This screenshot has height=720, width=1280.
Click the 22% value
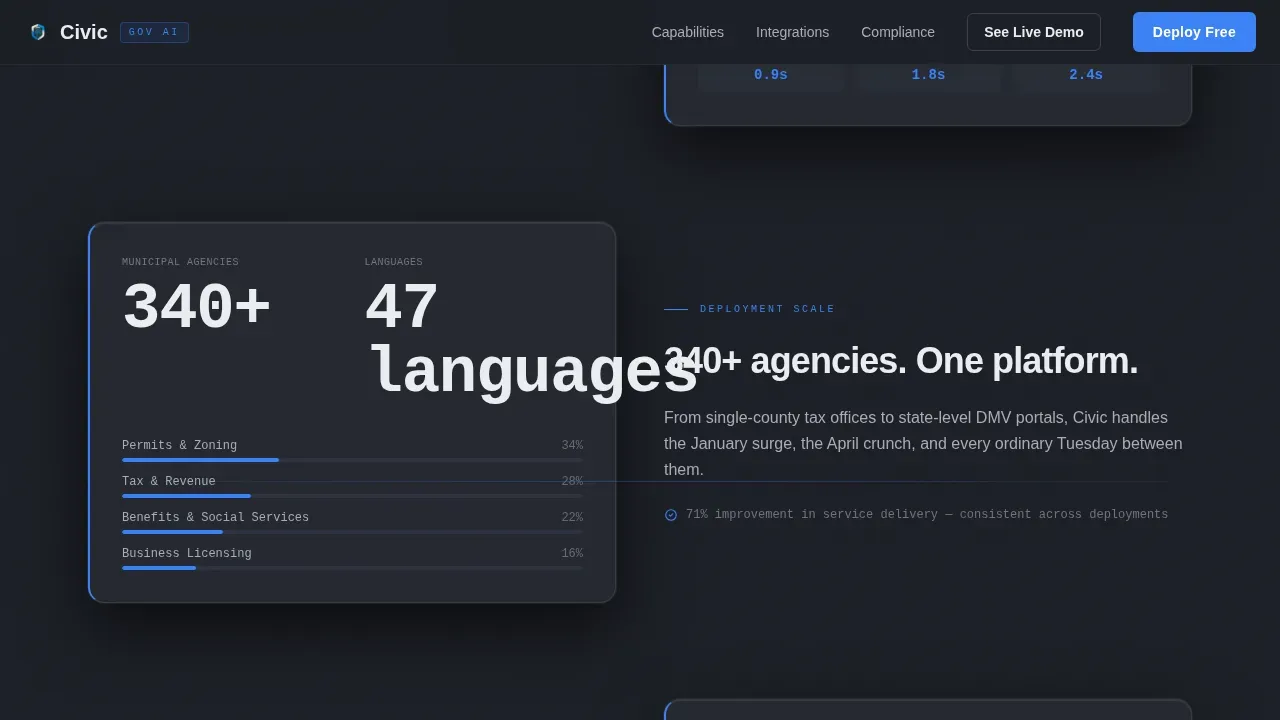[x=572, y=518]
